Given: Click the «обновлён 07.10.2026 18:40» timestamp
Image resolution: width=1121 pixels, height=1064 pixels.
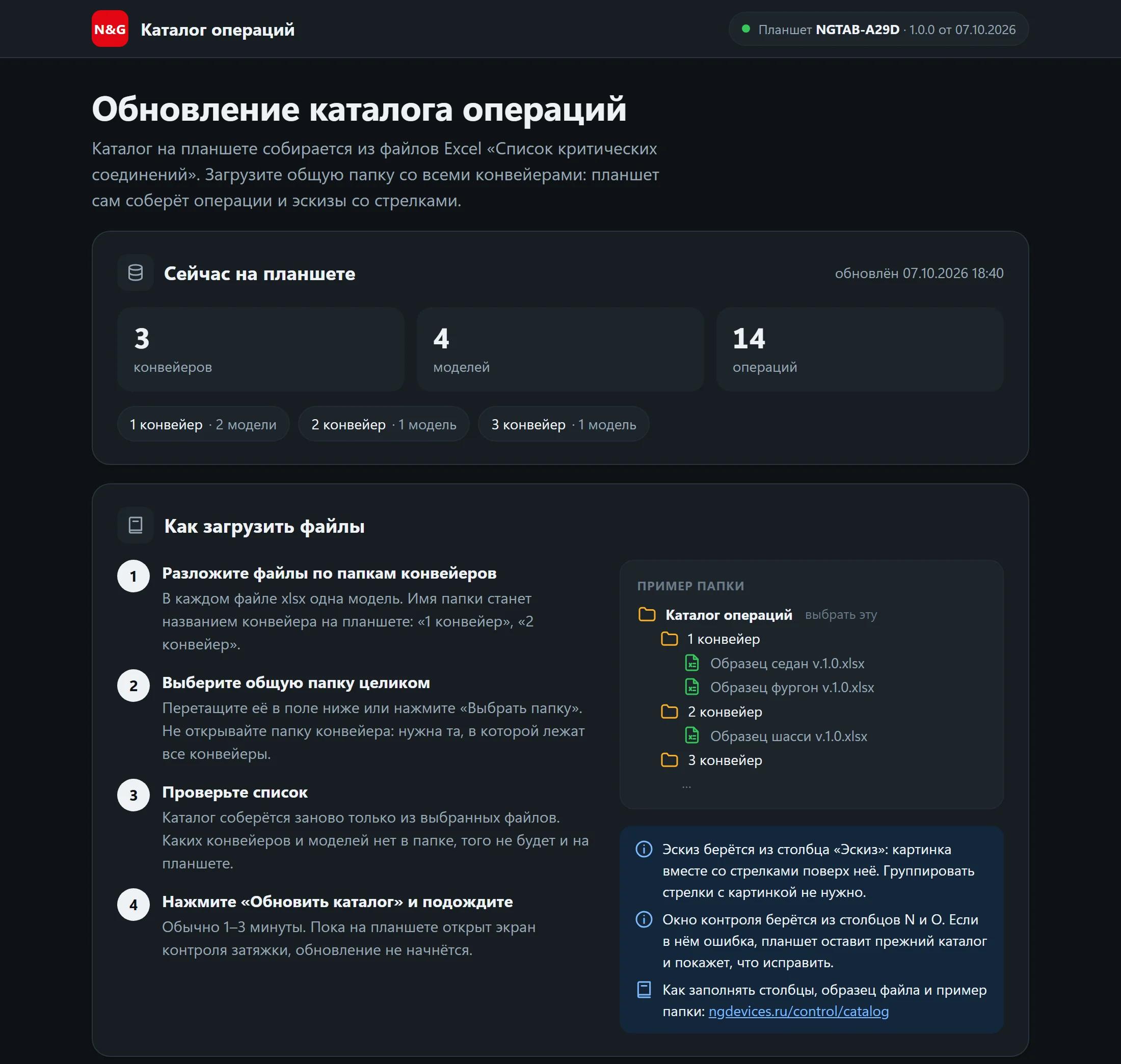Looking at the screenshot, I should [919, 273].
